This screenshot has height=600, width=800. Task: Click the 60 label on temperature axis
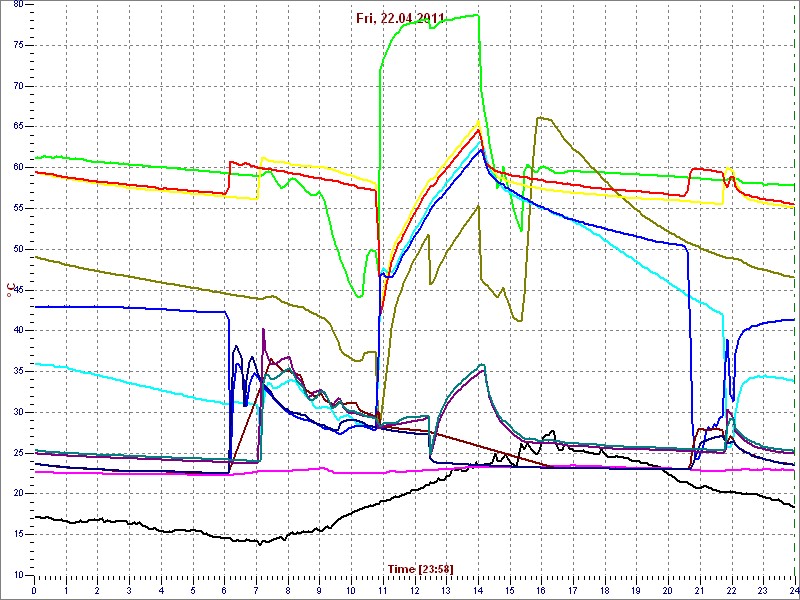pos(17,168)
